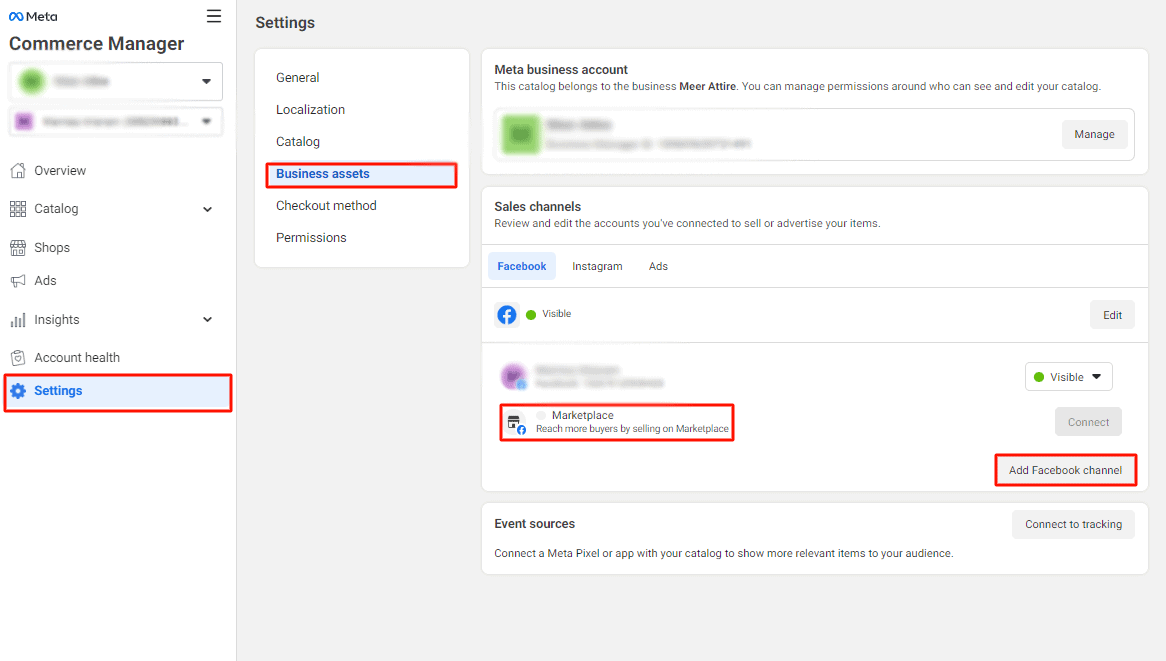Expand the Catalog sidebar chevron
This screenshot has width=1166, height=661.
click(x=207, y=209)
